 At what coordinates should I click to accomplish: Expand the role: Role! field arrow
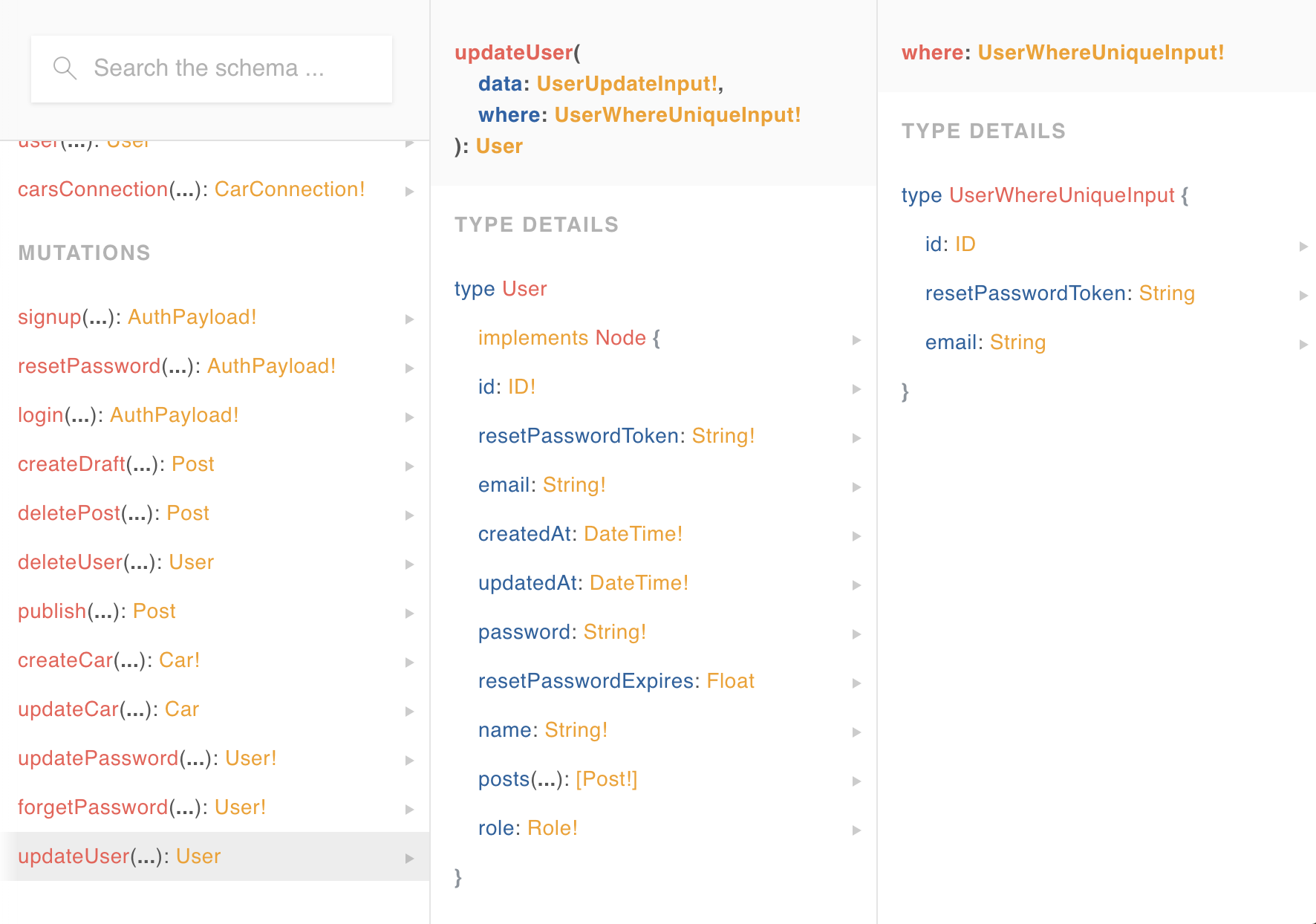pos(856,830)
